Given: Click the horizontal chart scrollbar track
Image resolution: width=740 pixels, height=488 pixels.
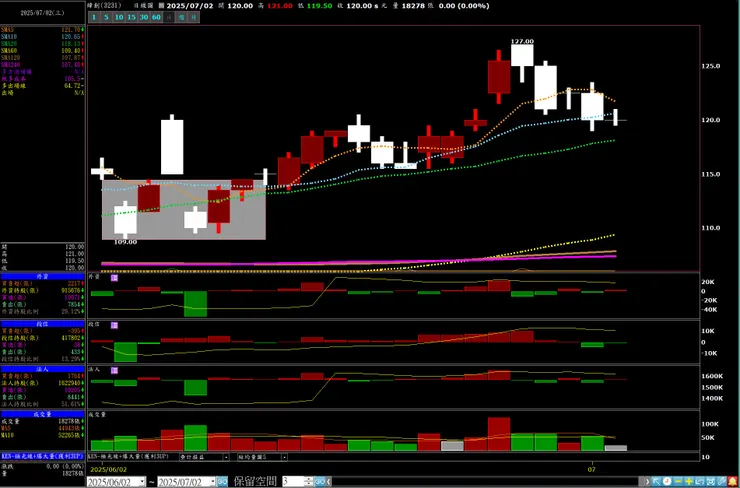Looking at the screenshot, I should tap(486, 482).
